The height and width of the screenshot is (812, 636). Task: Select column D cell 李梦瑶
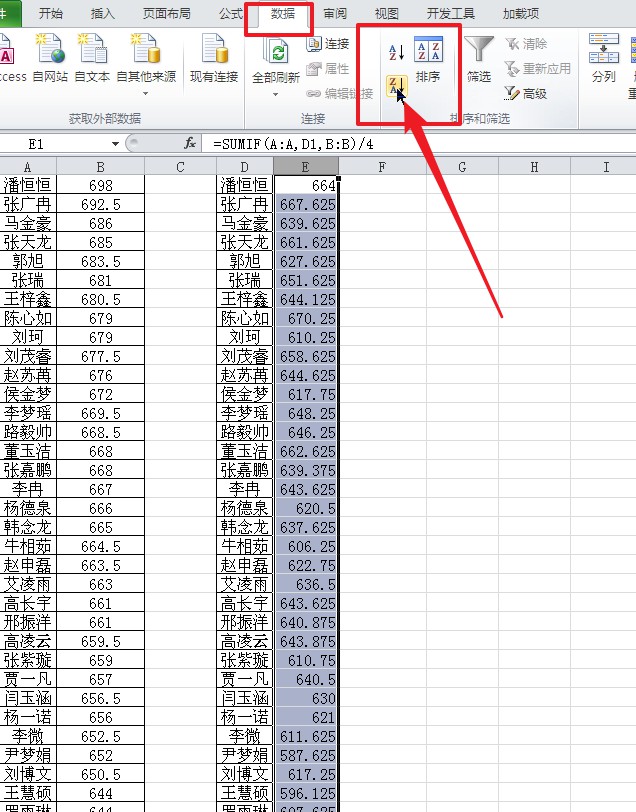coord(244,413)
